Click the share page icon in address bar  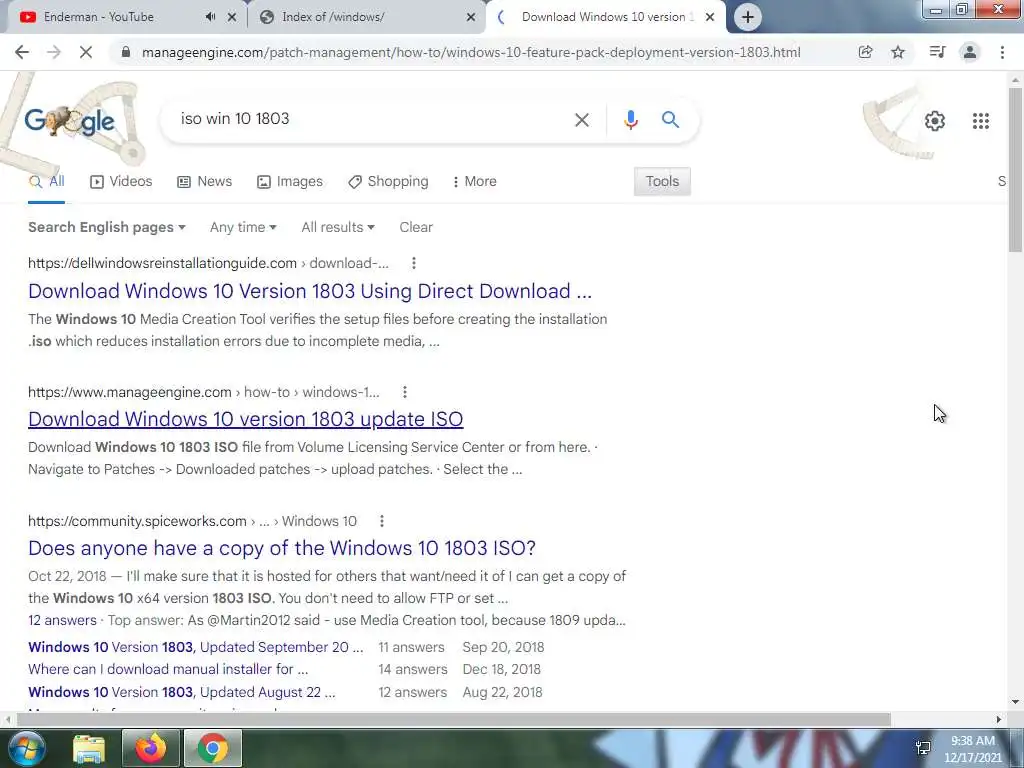point(865,52)
